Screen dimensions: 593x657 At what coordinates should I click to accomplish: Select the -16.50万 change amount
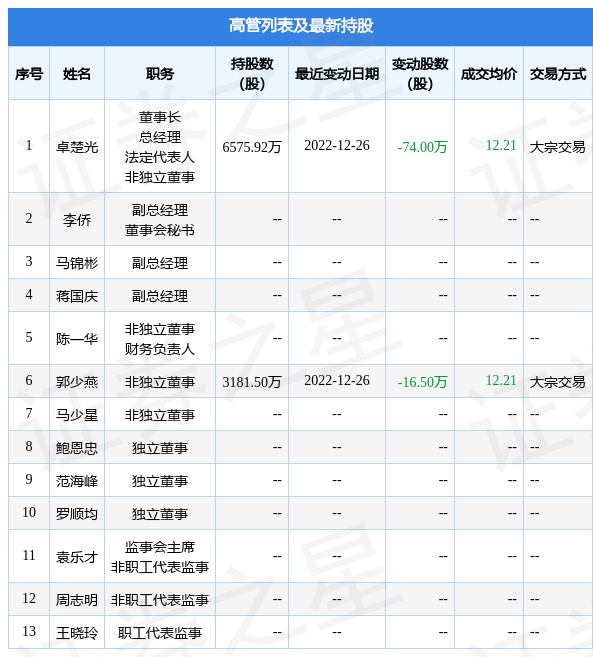[x=422, y=381]
